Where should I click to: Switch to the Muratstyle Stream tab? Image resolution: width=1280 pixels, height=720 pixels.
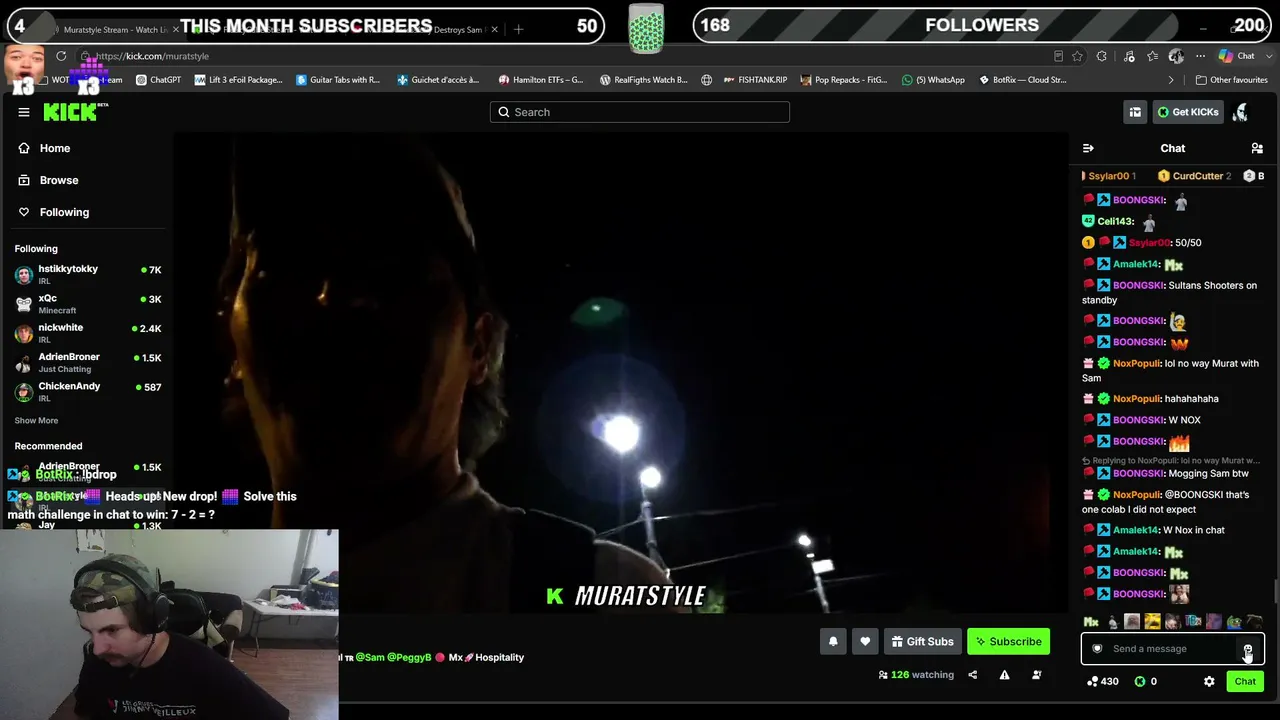[115, 30]
